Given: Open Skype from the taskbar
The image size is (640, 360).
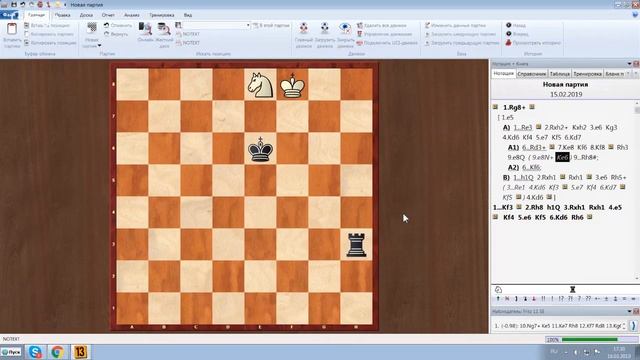Looking at the screenshot, I should tap(35, 351).
